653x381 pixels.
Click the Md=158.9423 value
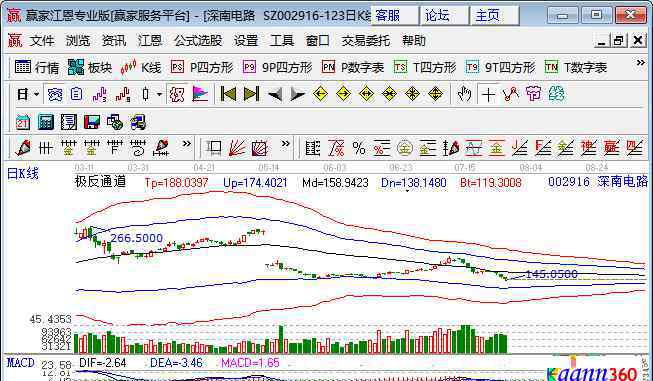tap(335, 182)
